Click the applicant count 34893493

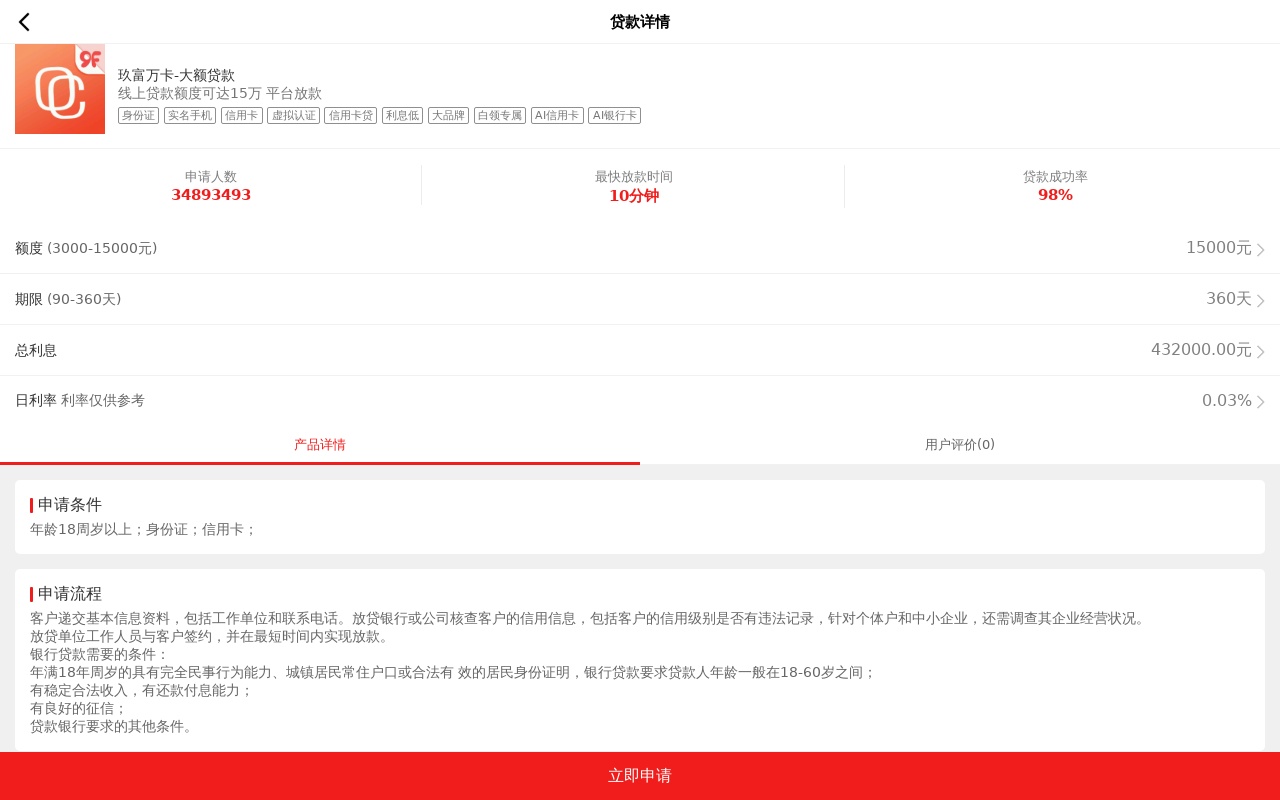(x=211, y=195)
